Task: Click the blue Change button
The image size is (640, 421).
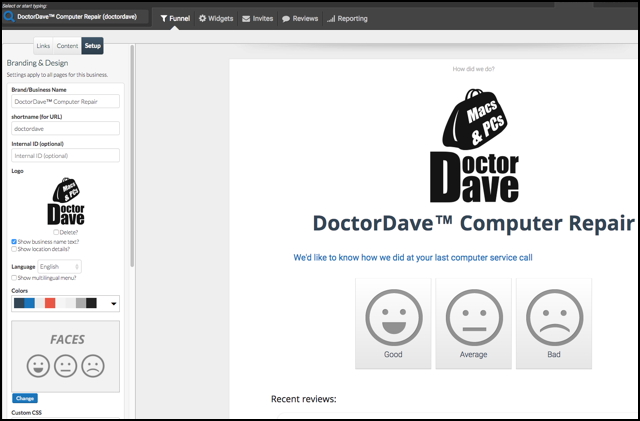Action: pyautogui.click(x=25, y=398)
